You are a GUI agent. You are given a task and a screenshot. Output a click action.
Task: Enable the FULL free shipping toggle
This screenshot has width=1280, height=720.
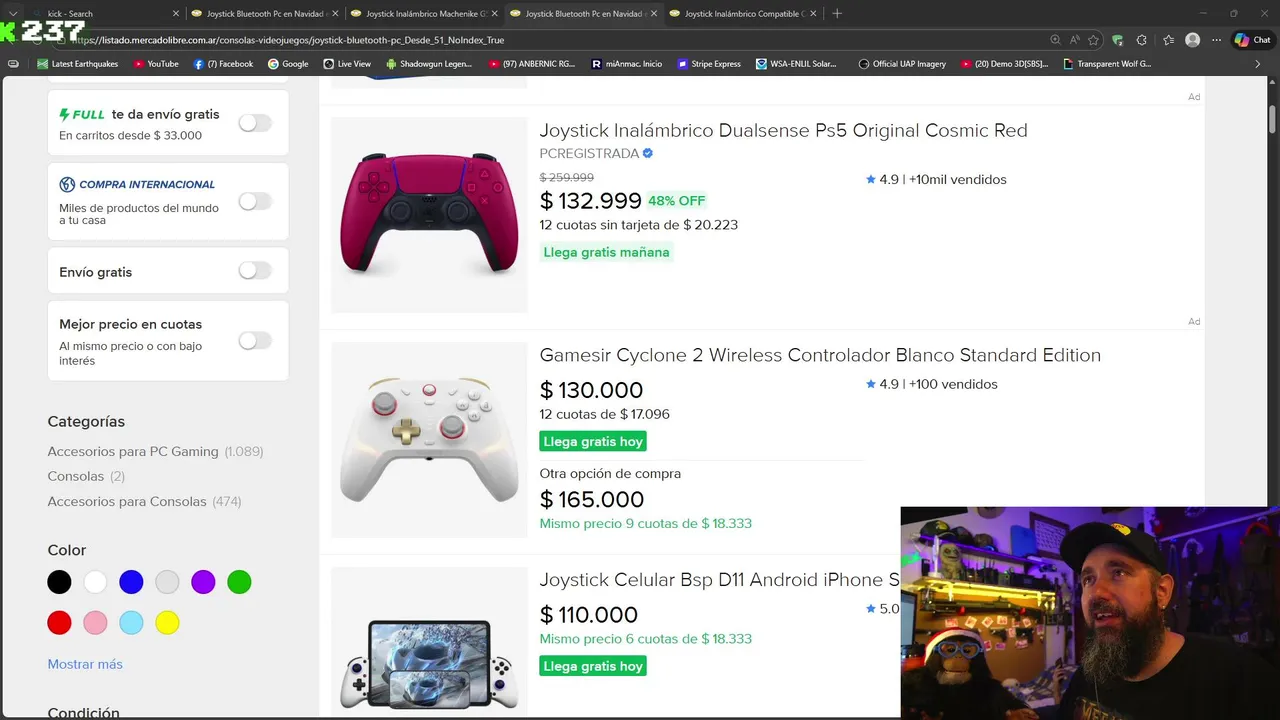254,123
